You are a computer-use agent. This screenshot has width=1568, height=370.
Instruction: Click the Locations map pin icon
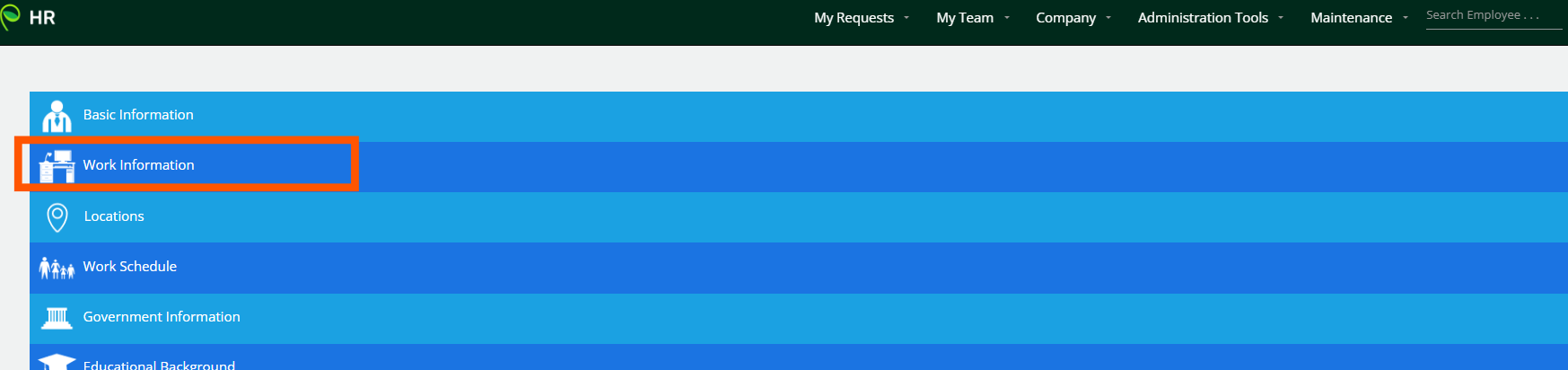coord(57,216)
